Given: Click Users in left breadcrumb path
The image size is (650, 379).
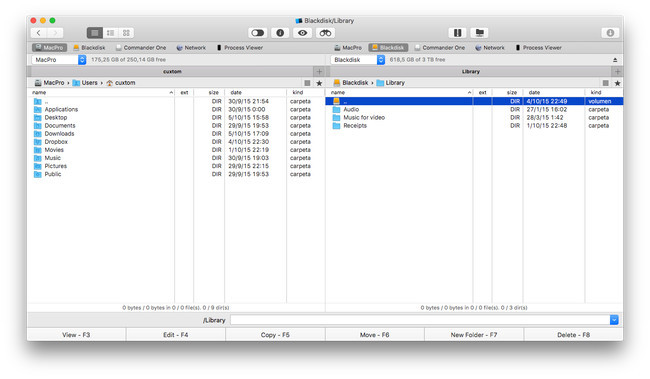Looking at the screenshot, I should 85,83.
